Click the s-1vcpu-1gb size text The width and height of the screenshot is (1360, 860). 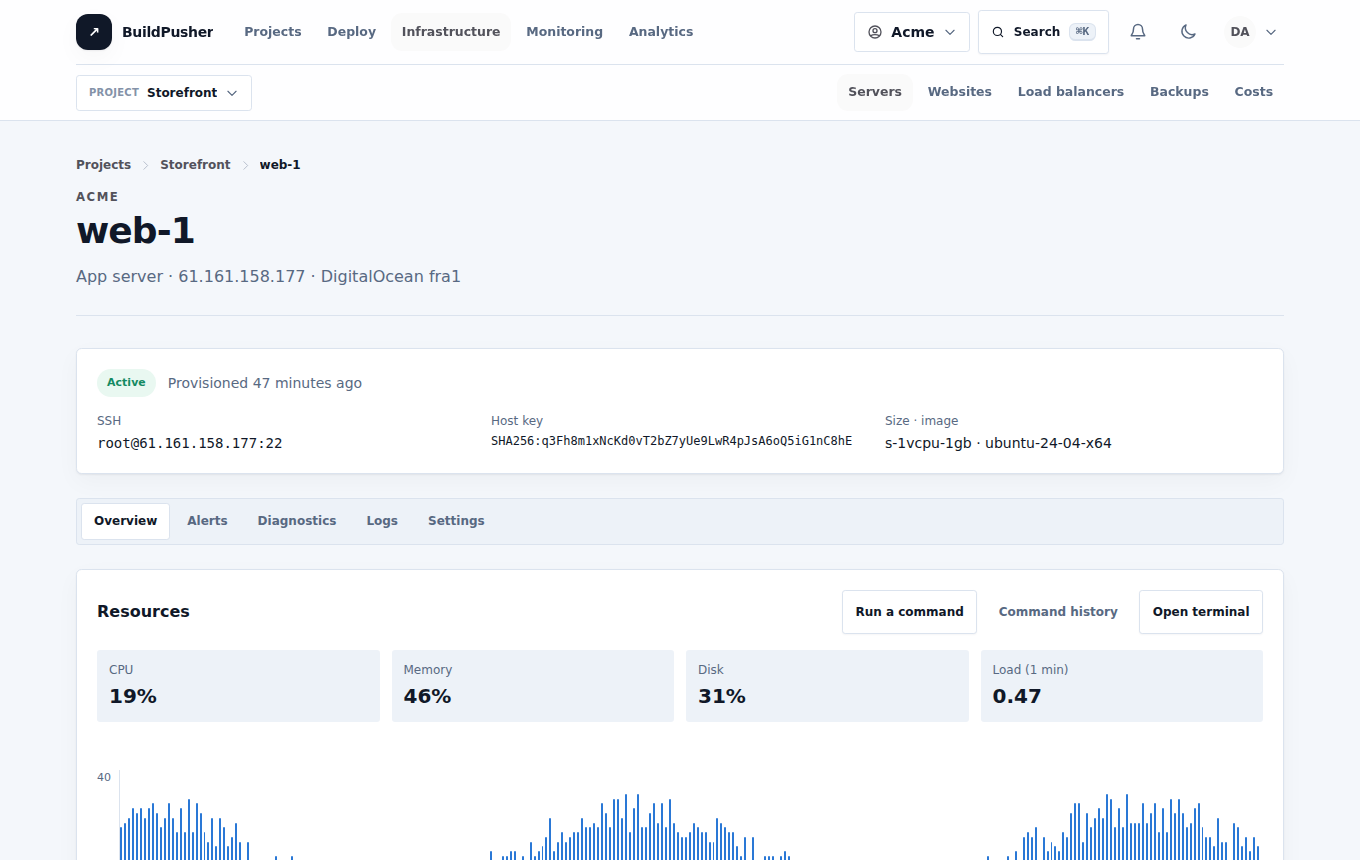coord(928,443)
